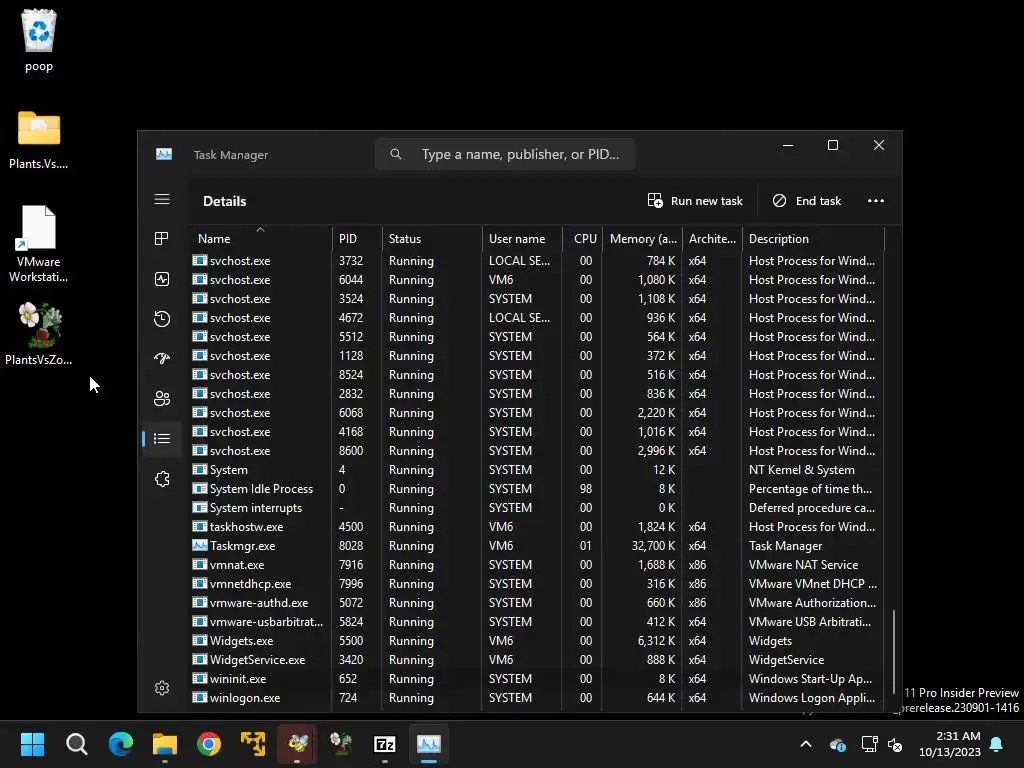This screenshot has width=1024, height=768.
Task: Open the 7-Zip taskbar icon
Action: click(385, 744)
